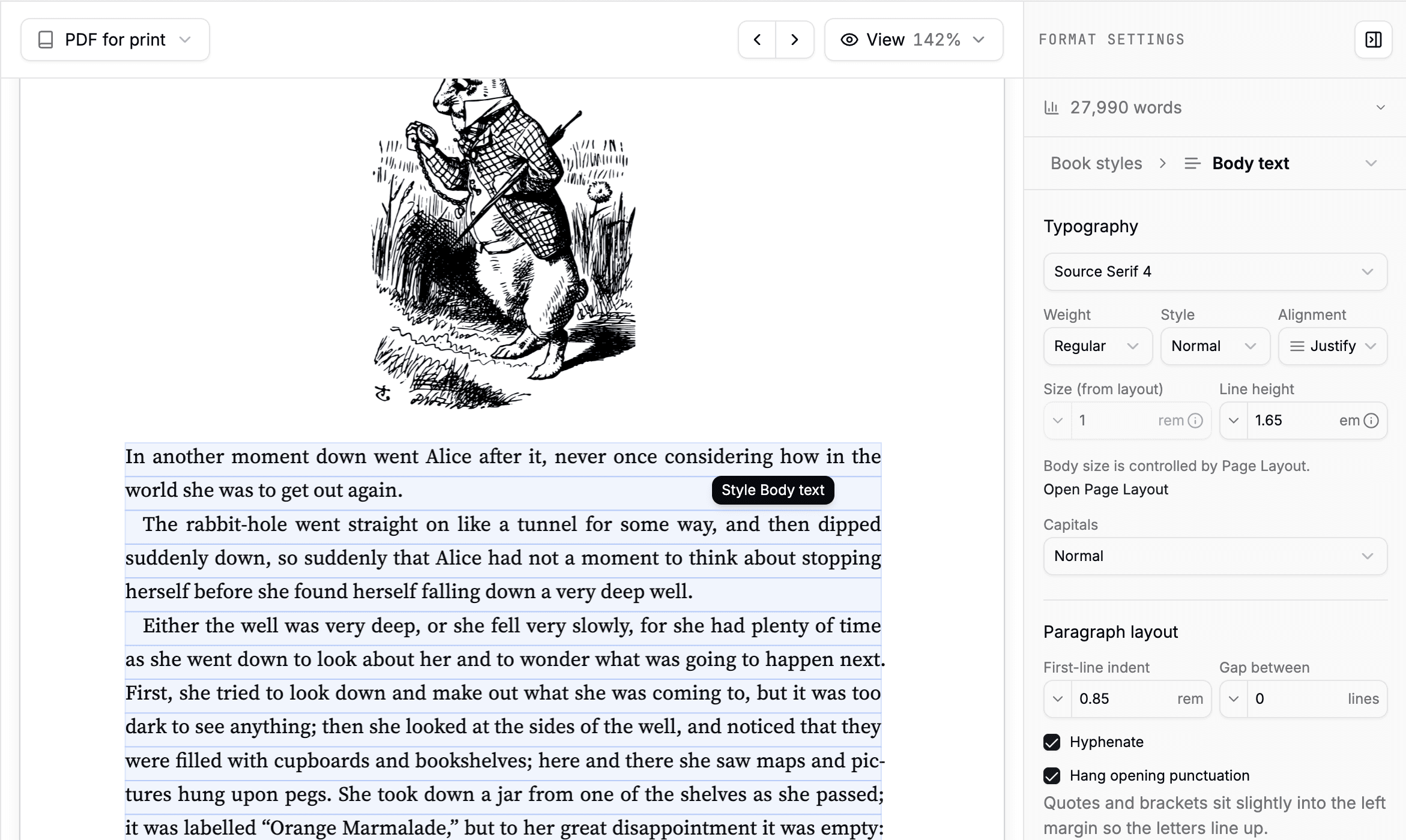
Task: Open the PDF for print format dropdown
Action: point(115,40)
